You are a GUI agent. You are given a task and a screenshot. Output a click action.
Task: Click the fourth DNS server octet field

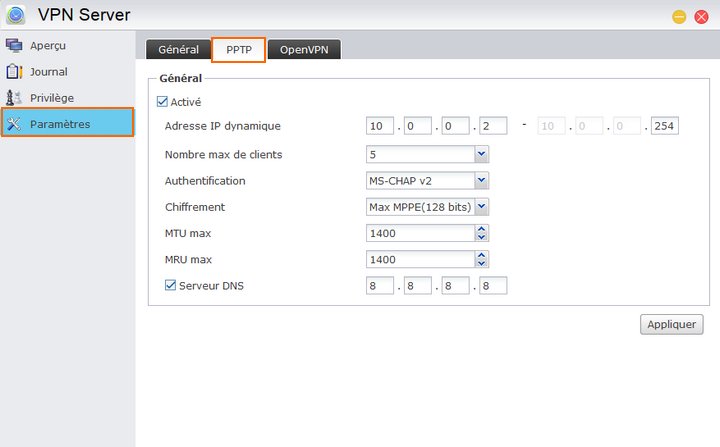click(493, 286)
